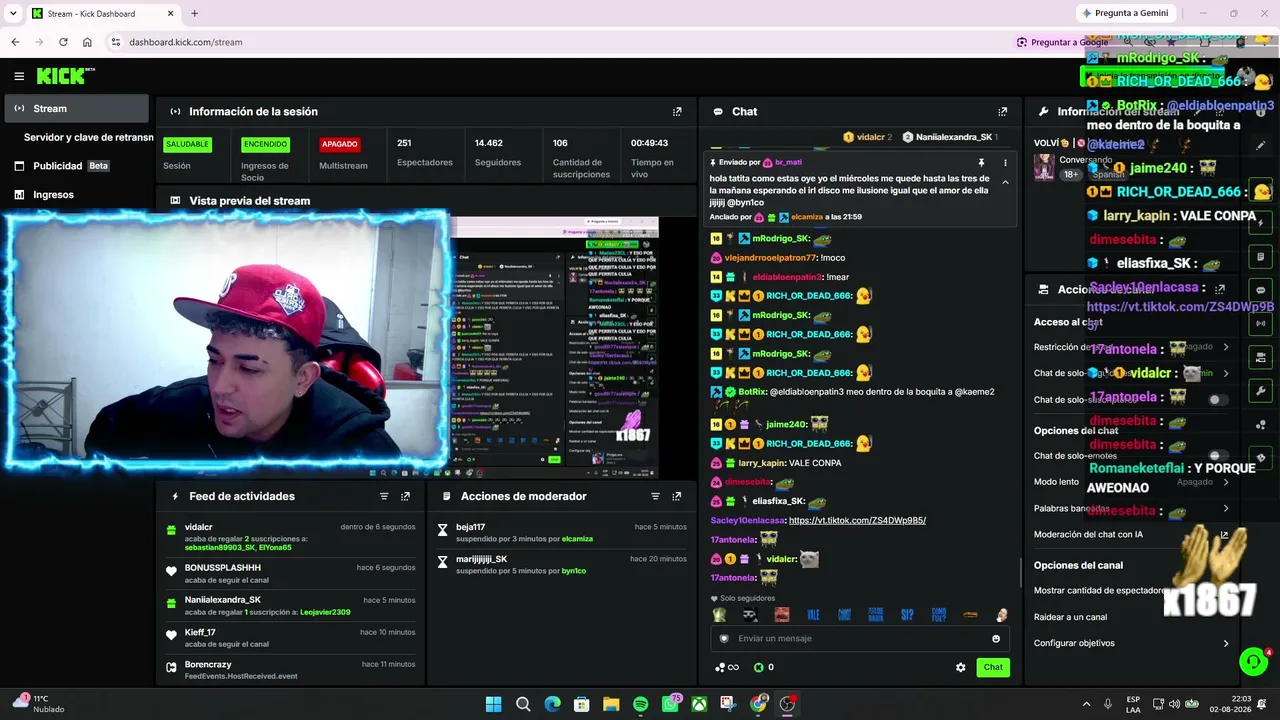The height and width of the screenshot is (720, 1280).
Task: Pop out the Feed de actividades panel
Action: click(405, 496)
